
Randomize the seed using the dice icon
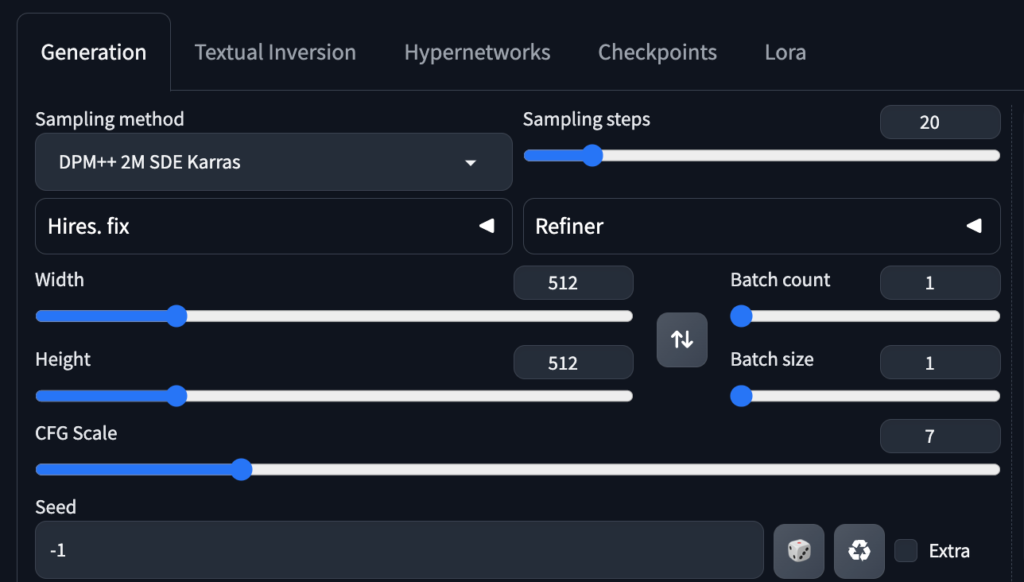pos(798,550)
